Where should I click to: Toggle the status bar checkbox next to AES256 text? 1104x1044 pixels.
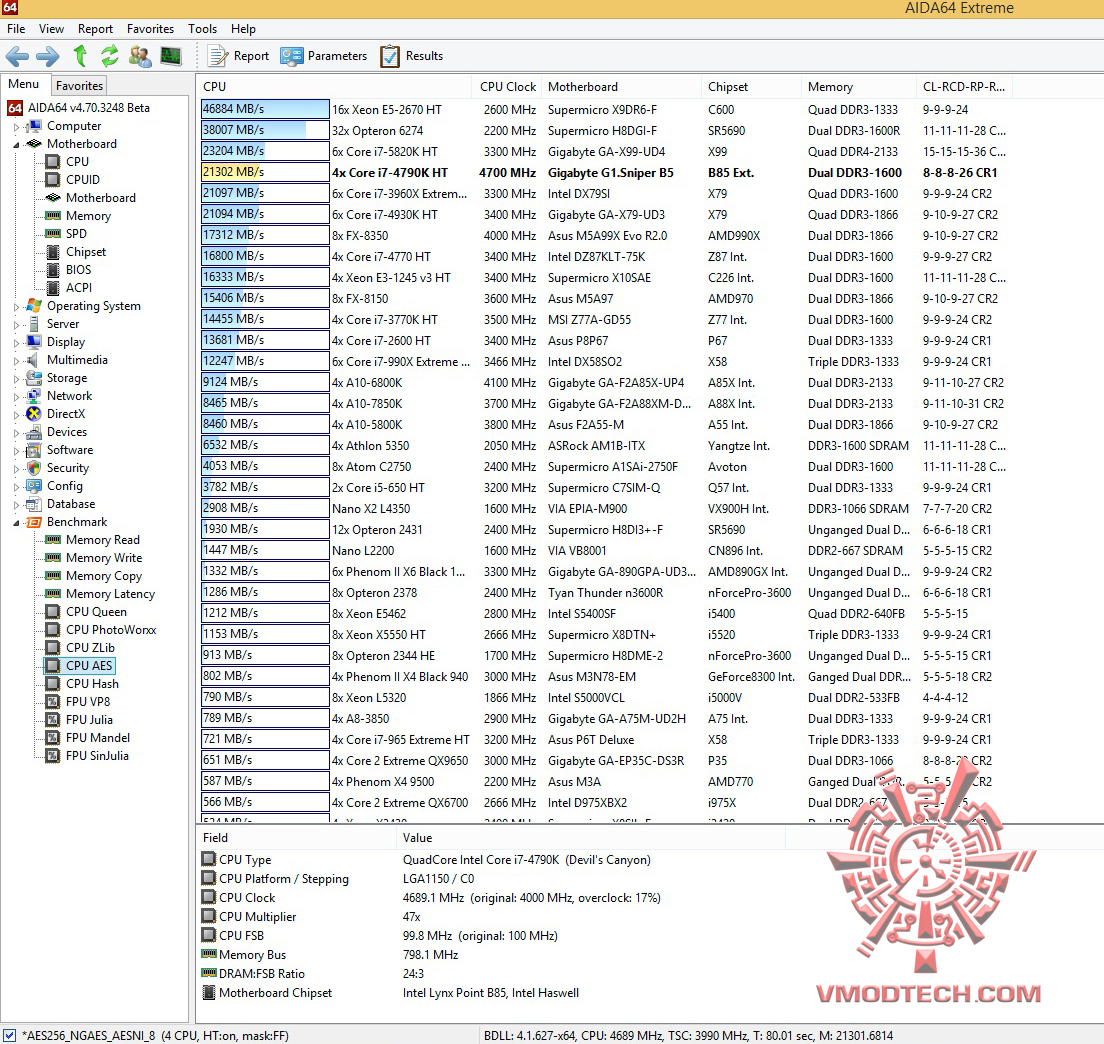9,1035
